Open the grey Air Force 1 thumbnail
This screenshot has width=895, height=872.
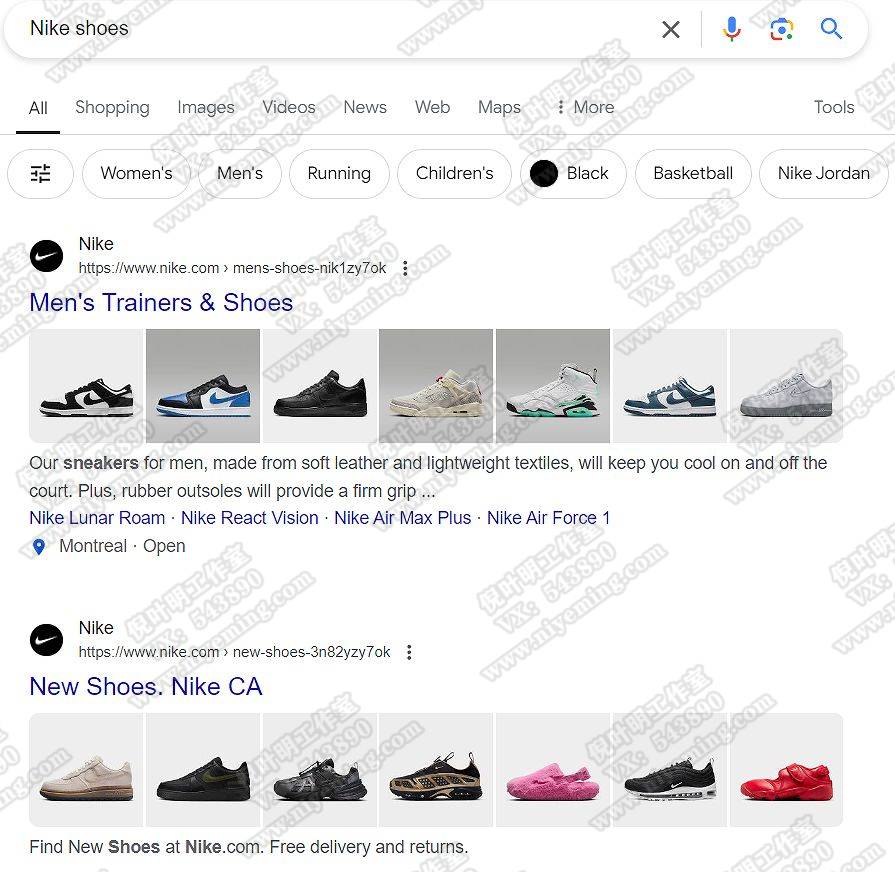pos(787,386)
